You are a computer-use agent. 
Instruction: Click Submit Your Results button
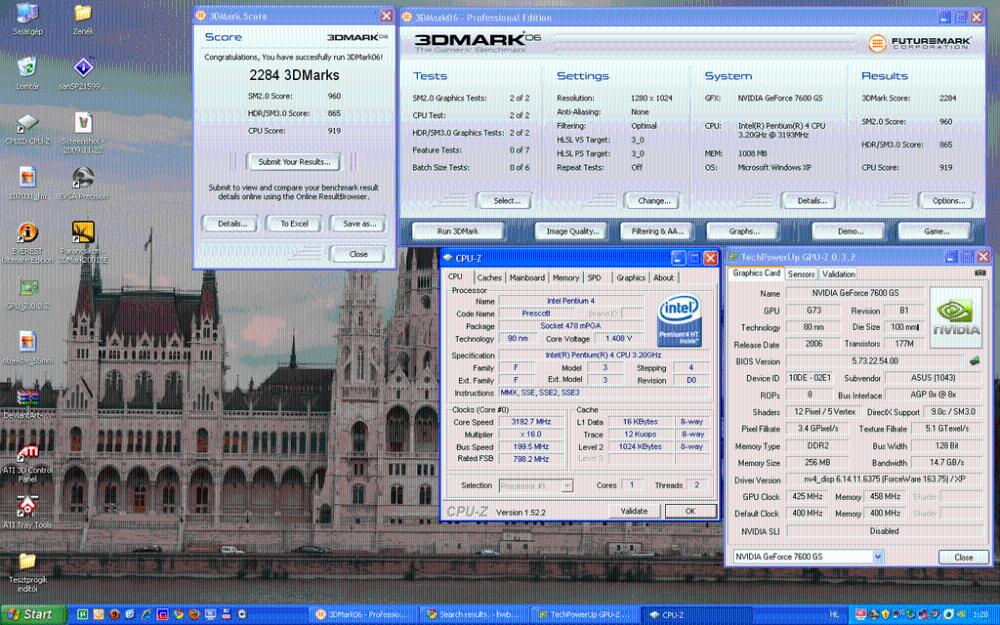click(294, 162)
